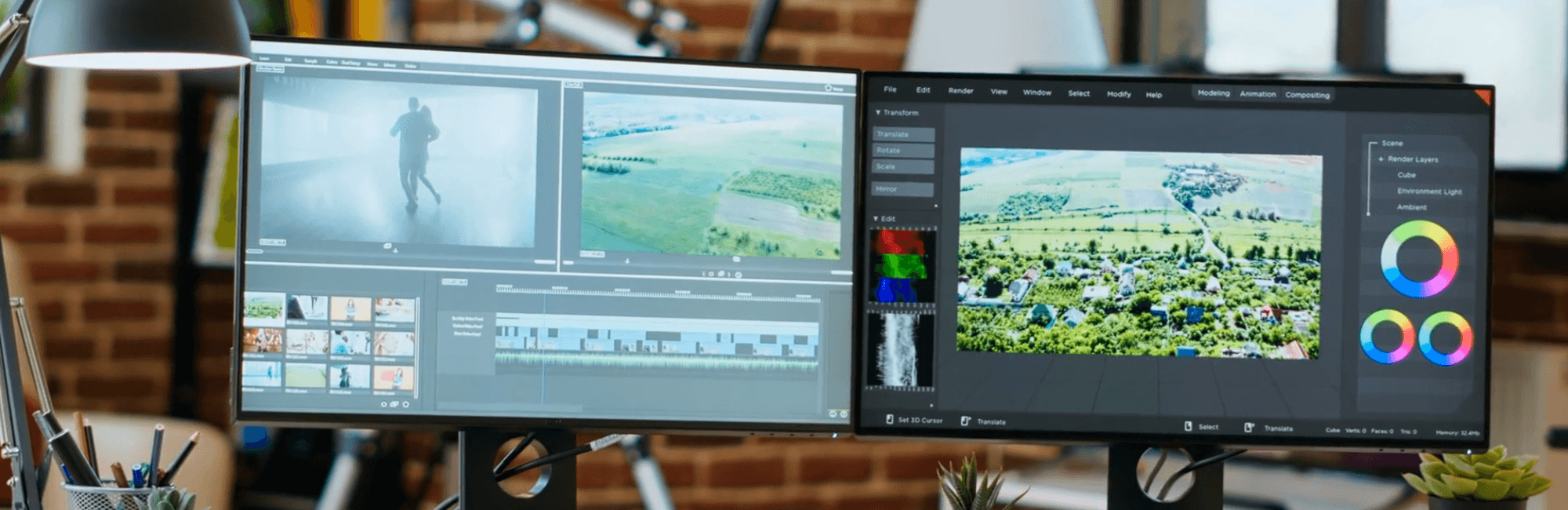Click the aerial village viewport image
This screenshot has width=1568, height=510.
click(x=1139, y=253)
